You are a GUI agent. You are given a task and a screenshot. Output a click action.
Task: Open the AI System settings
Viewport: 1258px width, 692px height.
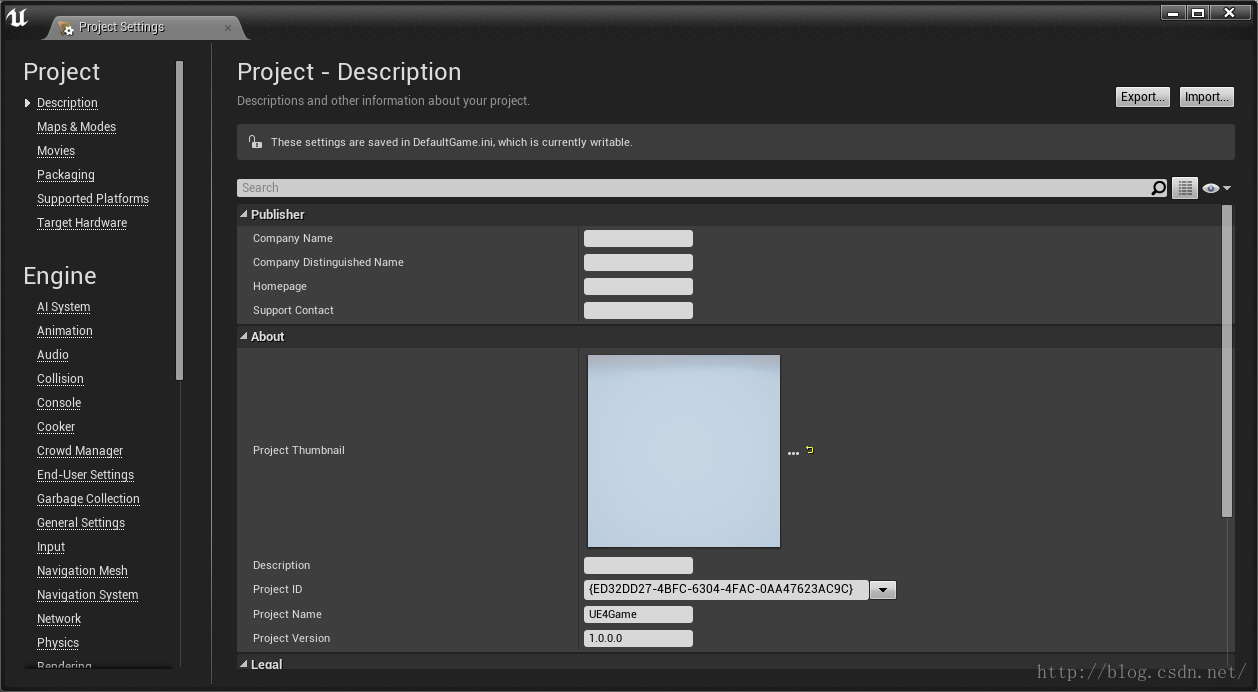(x=63, y=307)
